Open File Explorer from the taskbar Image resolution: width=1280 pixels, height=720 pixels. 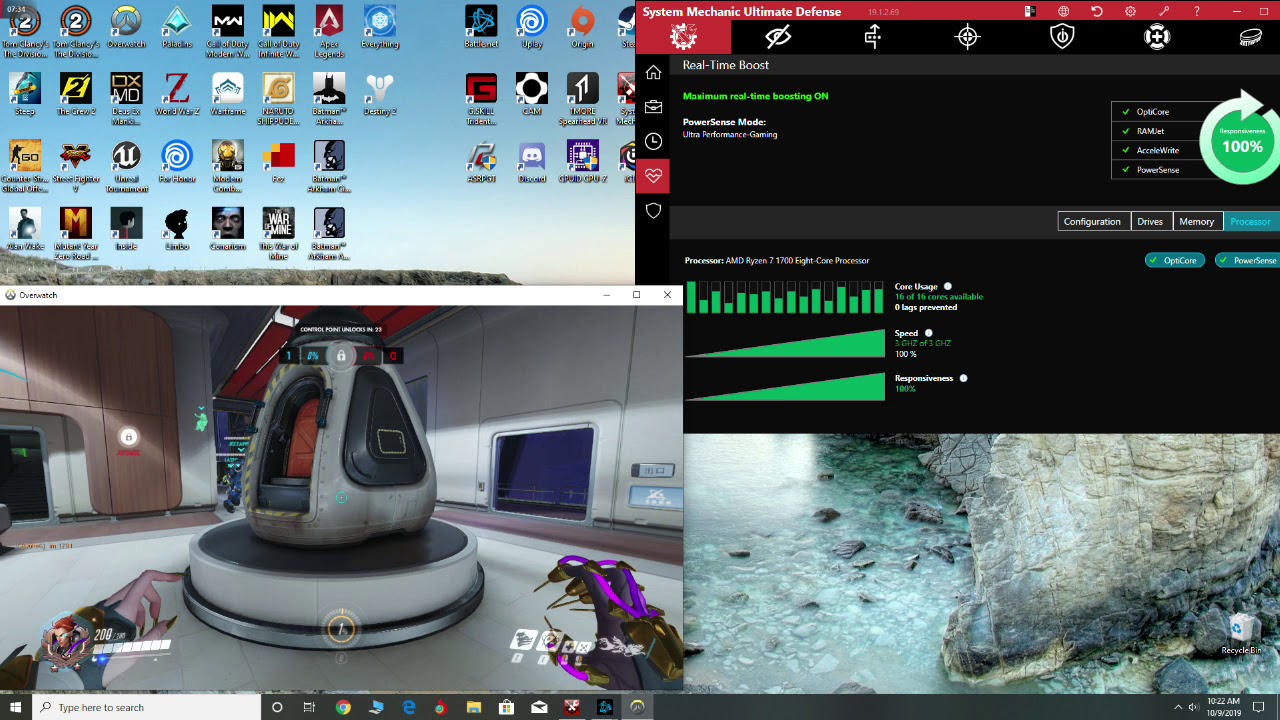[474, 707]
